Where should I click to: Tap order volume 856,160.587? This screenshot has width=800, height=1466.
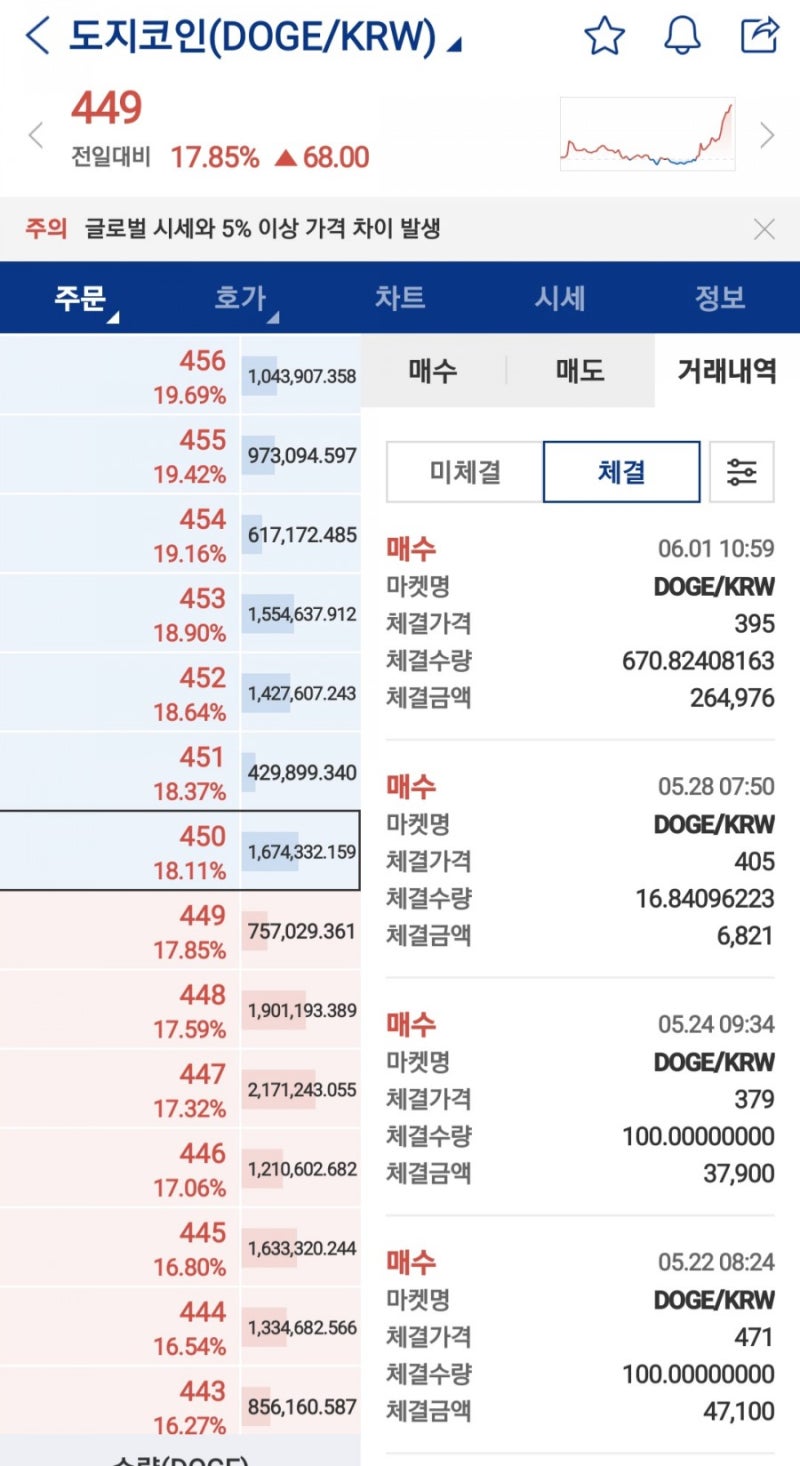pyautogui.click(x=302, y=1407)
